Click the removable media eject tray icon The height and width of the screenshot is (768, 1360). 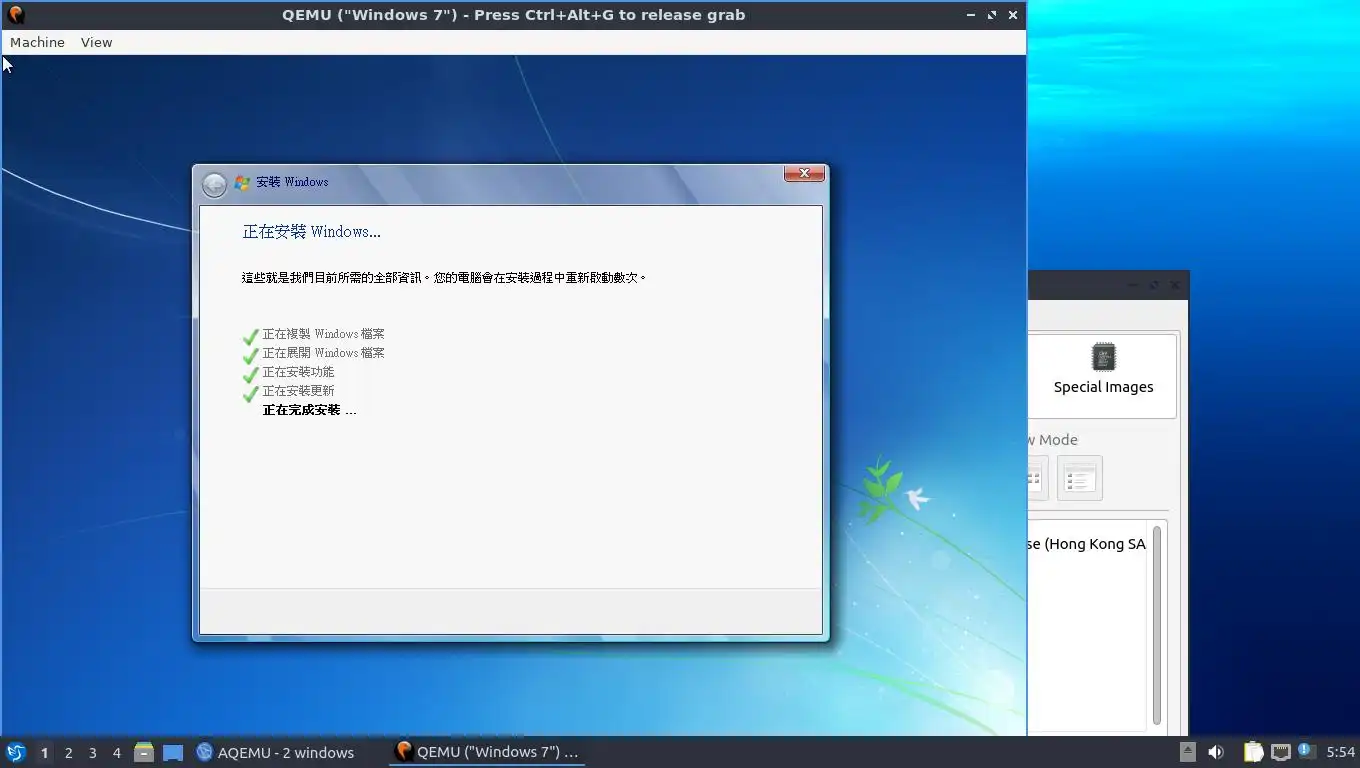point(1187,752)
